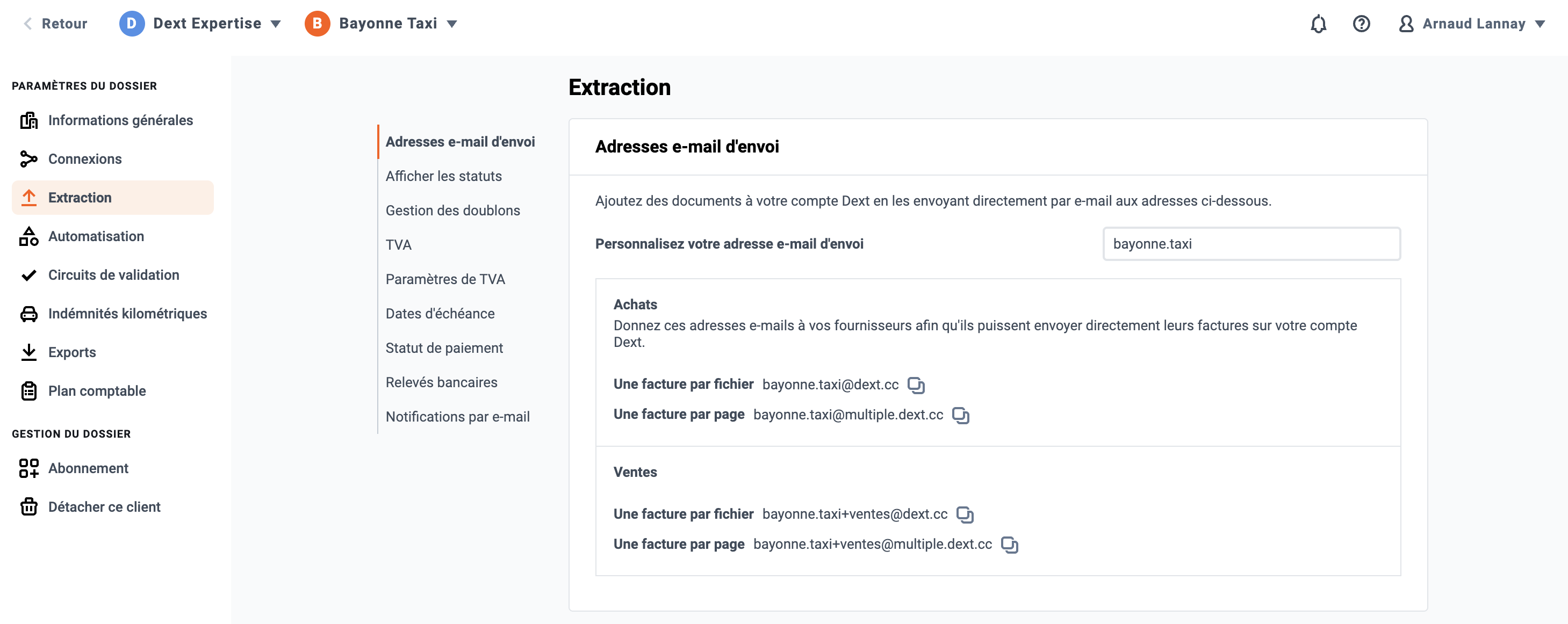Open Notifications par e-mail subsection

(x=457, y=417)
